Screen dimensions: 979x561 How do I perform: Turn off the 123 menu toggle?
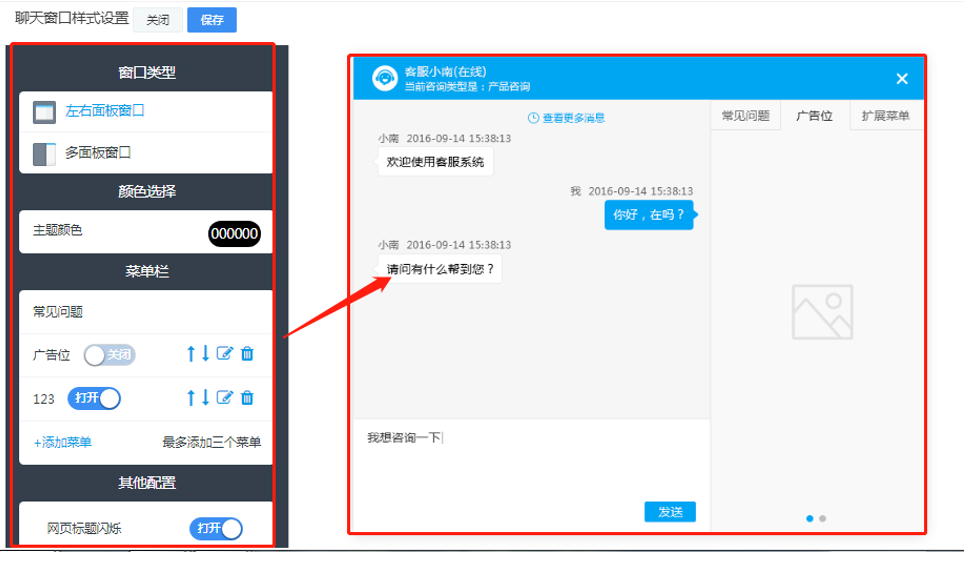(x=94, y=398)
